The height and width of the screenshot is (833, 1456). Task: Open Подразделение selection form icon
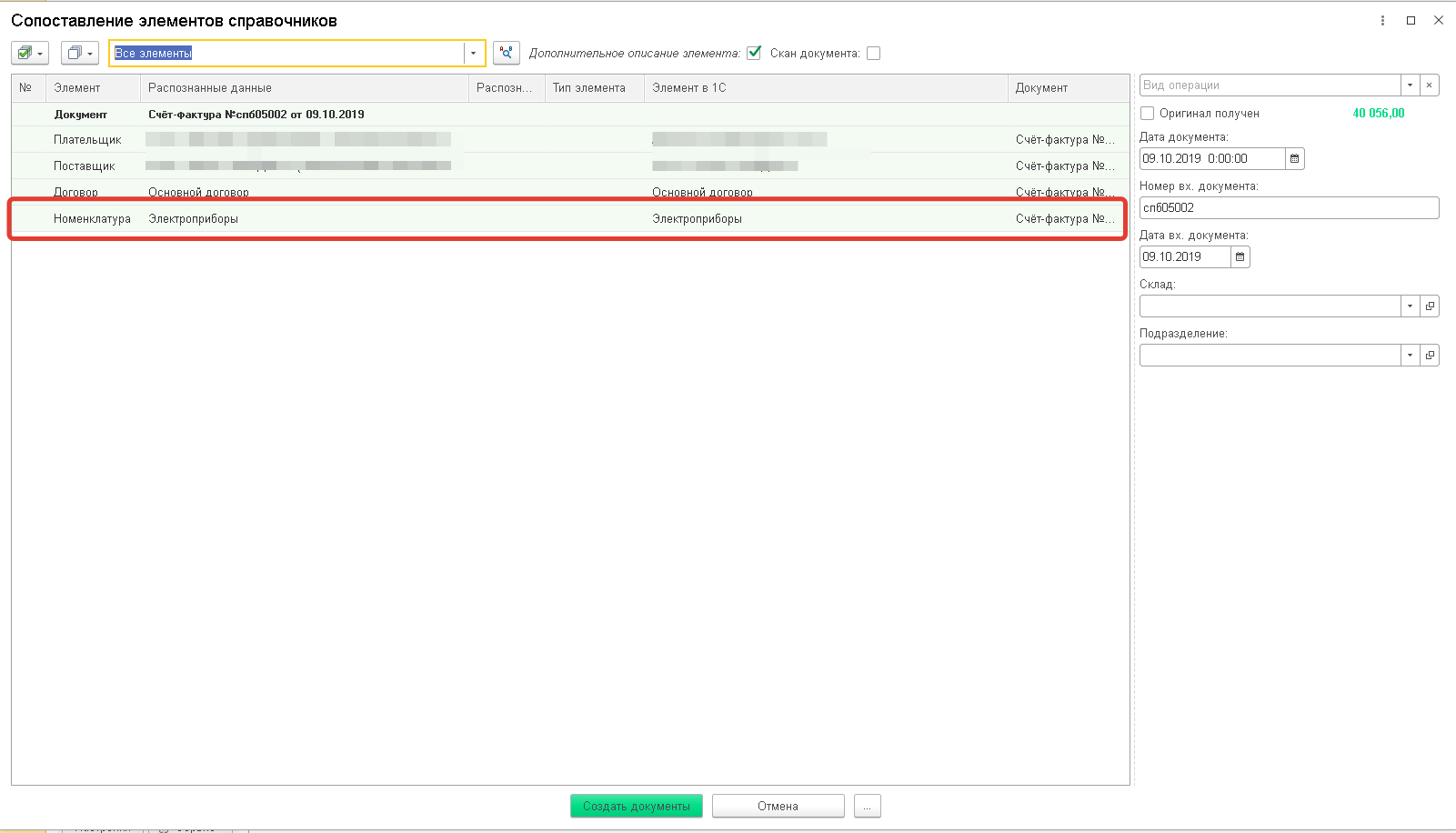coord(1430,356)
